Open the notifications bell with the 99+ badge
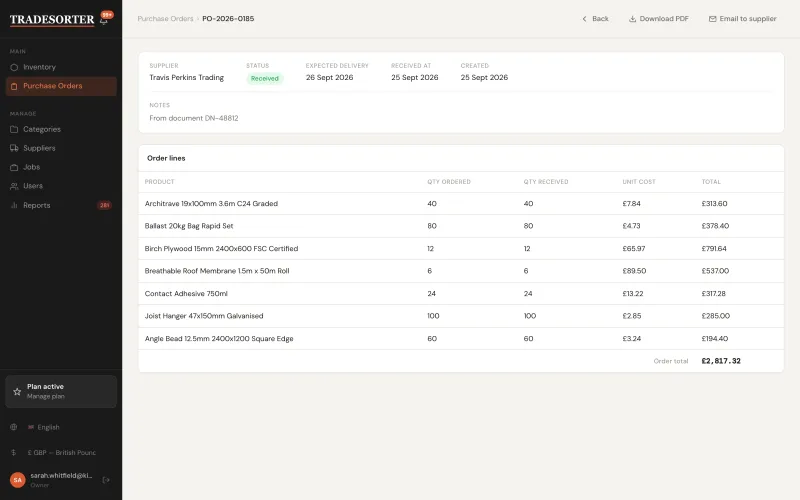800x500 pixels. pos(104,20)
